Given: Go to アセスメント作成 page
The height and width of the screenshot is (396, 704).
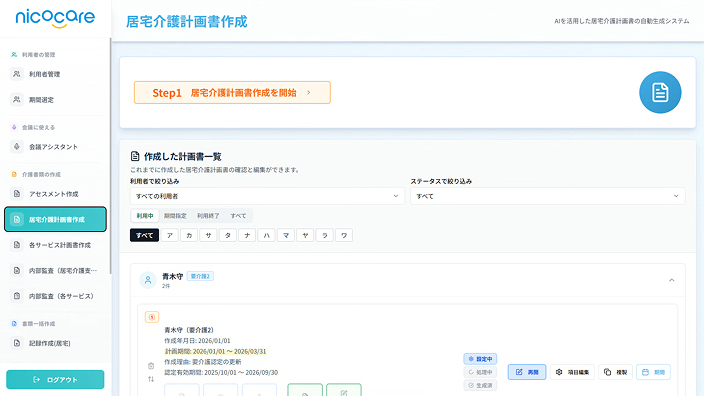Looking at the screenshot, I should coord(55,194).
